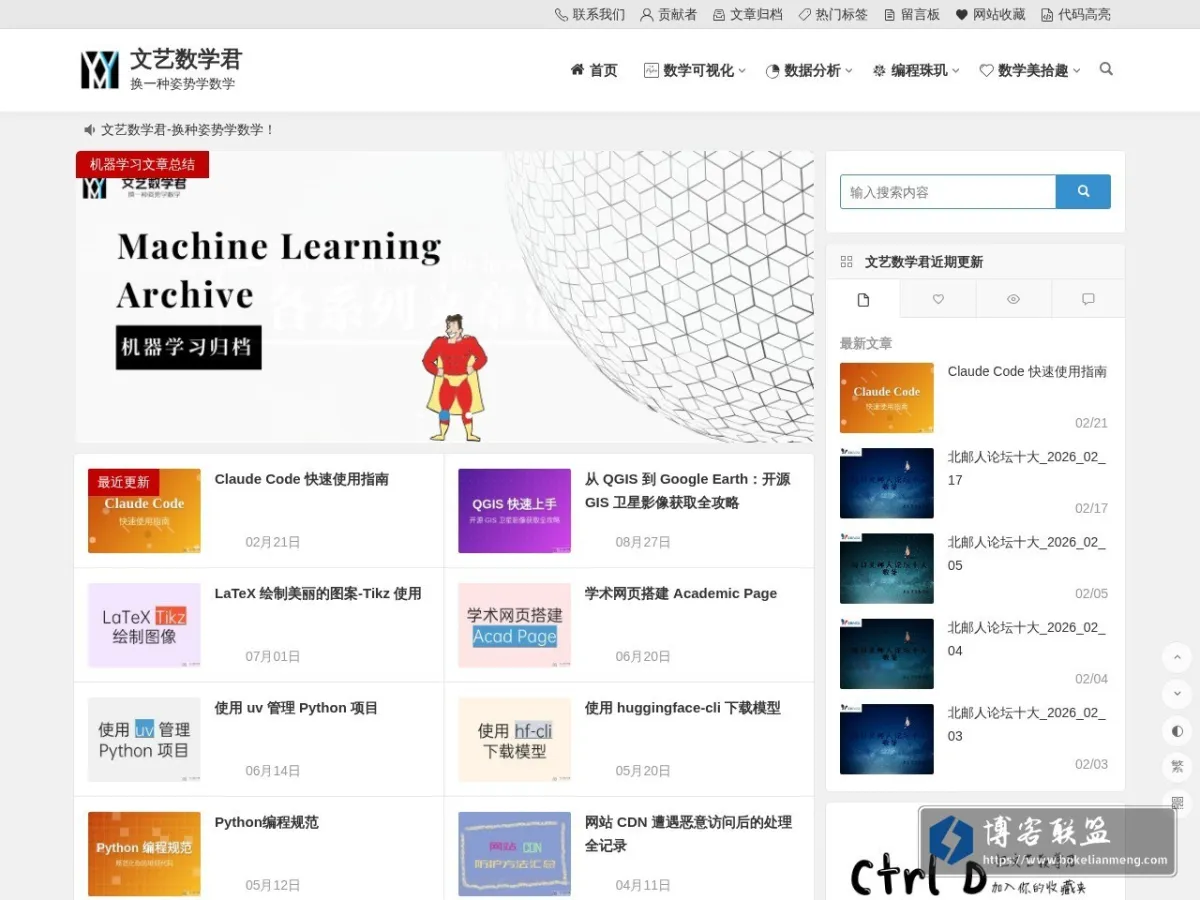Switch to the latest articles document tab
This screenshot has height=900, width=1200.
863,299
